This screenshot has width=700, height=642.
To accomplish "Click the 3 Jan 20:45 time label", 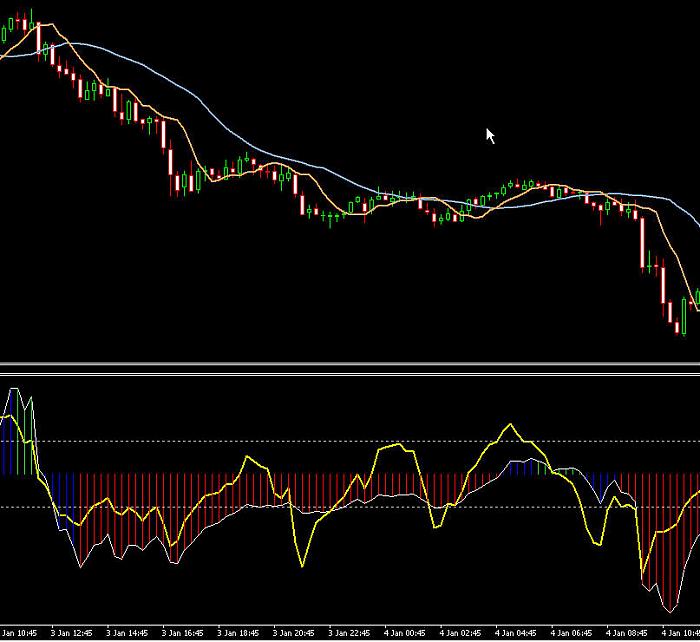I will click(293, 633).
